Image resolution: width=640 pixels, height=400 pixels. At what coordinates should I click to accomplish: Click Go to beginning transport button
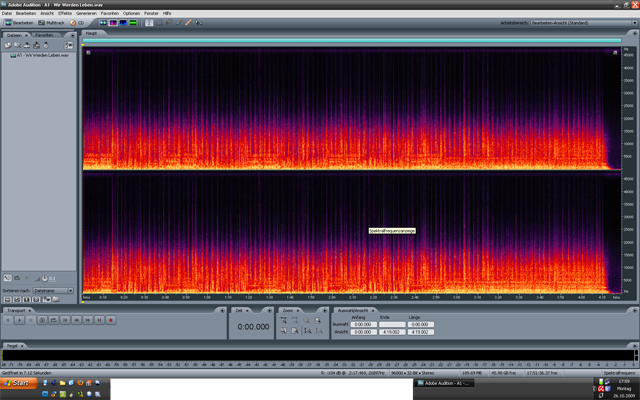65,320
